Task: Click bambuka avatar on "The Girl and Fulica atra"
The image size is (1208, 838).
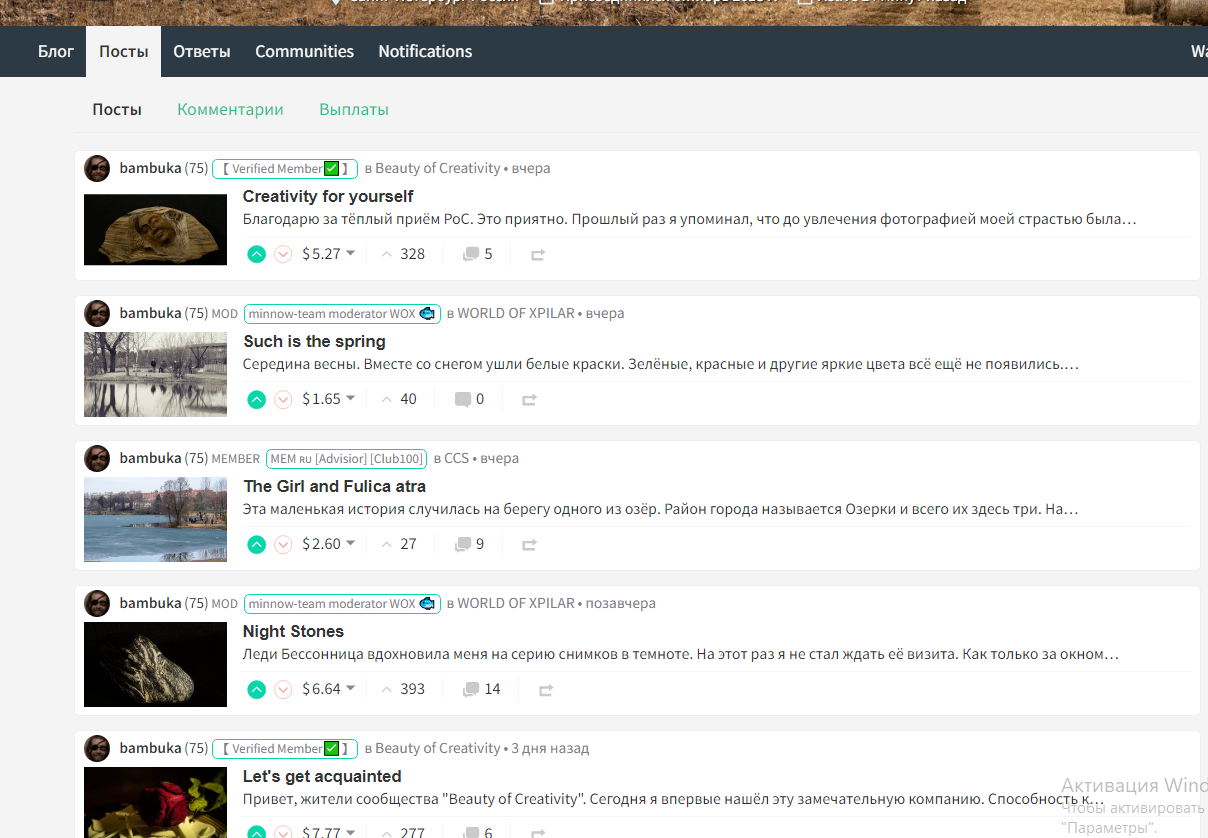Action: [97, 458]
